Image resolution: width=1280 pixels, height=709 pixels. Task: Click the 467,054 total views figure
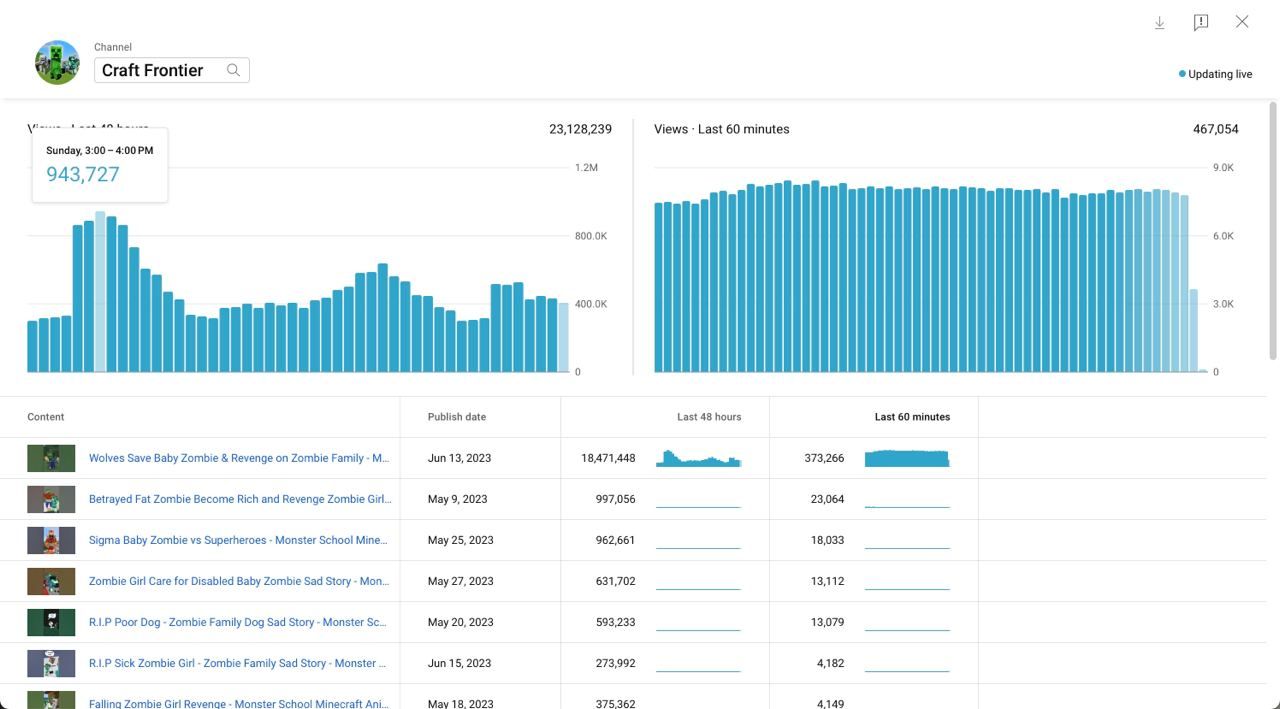[x=1216, y=129]
